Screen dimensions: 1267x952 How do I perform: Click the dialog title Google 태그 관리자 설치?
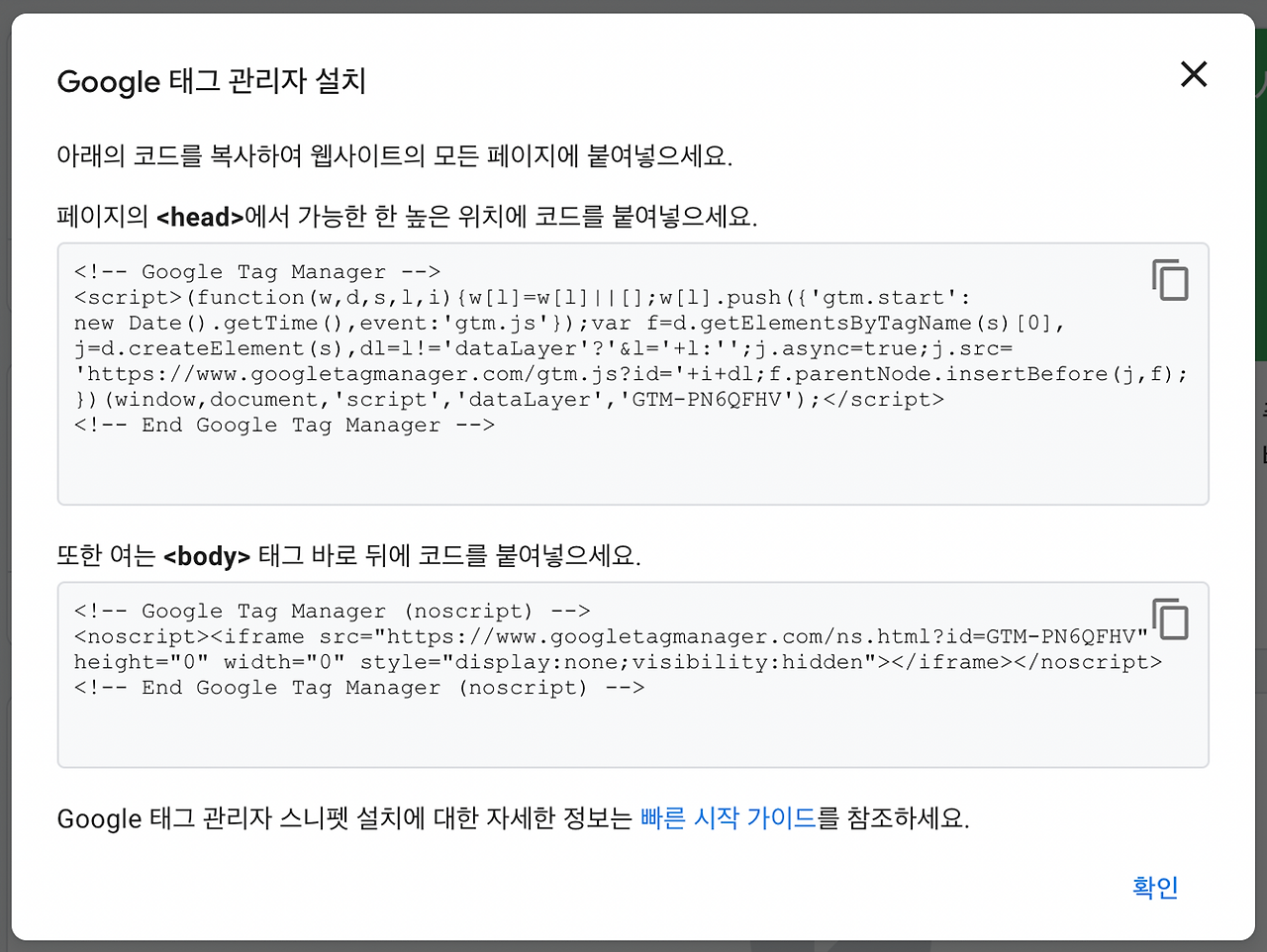[x=211, y=82]
